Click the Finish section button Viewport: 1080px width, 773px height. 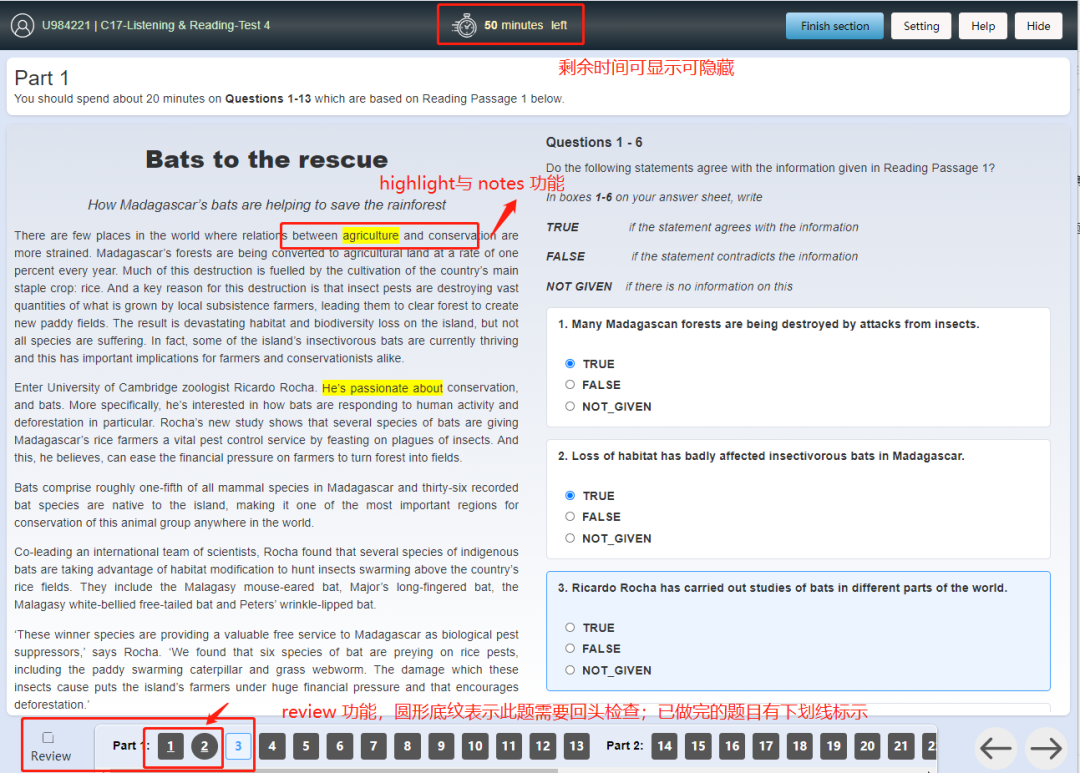(834, 26)
